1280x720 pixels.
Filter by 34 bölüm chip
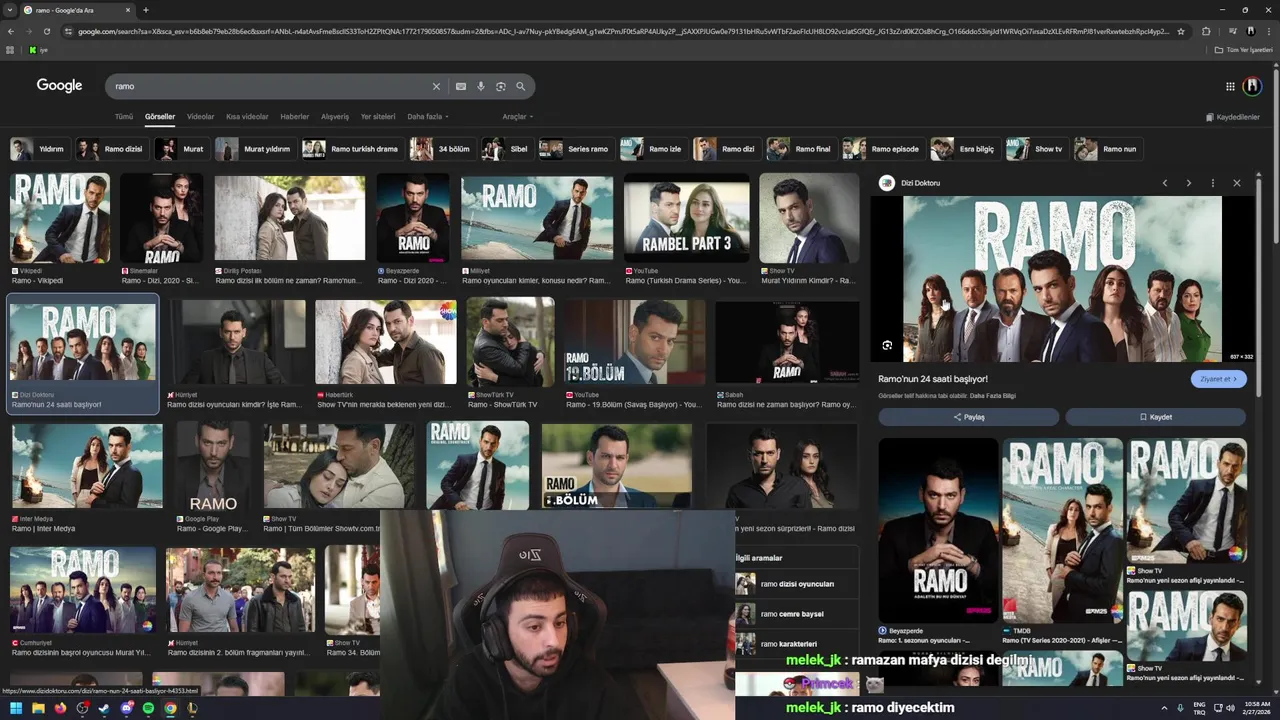click(442, 149)
